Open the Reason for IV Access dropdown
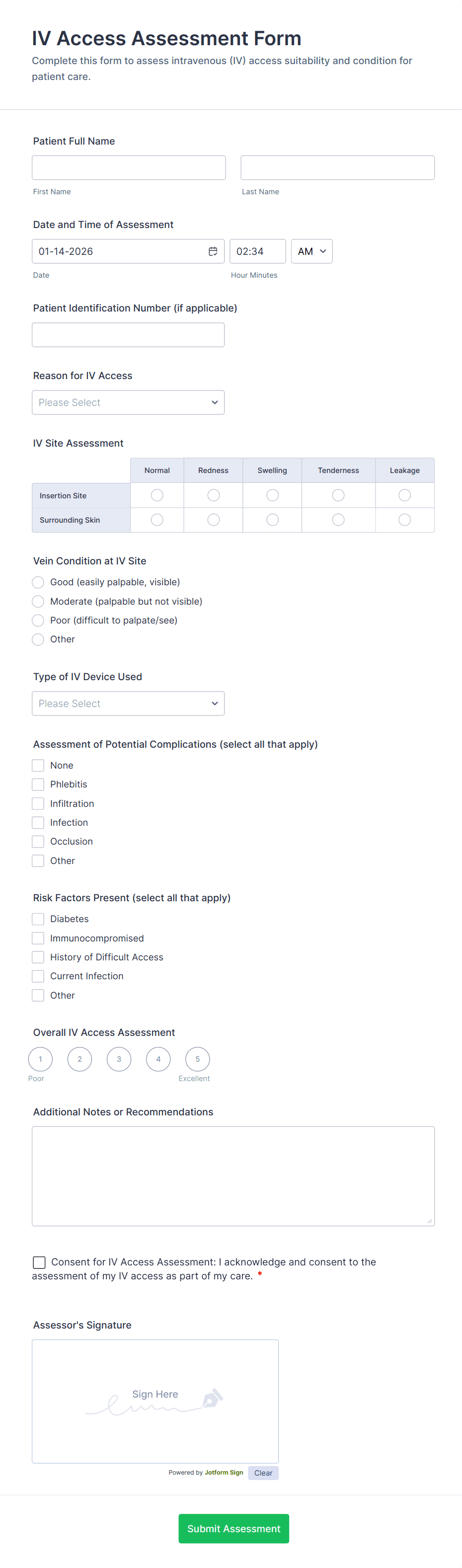The image size is (462, 1568). 128,402
